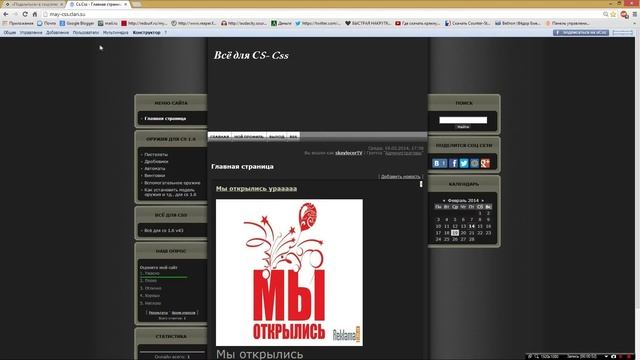Viewport: 640px width, 360px height.
Task: Open the Приложения apps bookmark
Action: [18, 23]
